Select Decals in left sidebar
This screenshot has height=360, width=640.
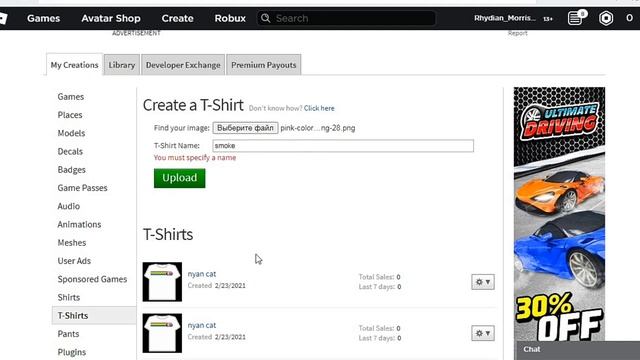coord(70,151)
